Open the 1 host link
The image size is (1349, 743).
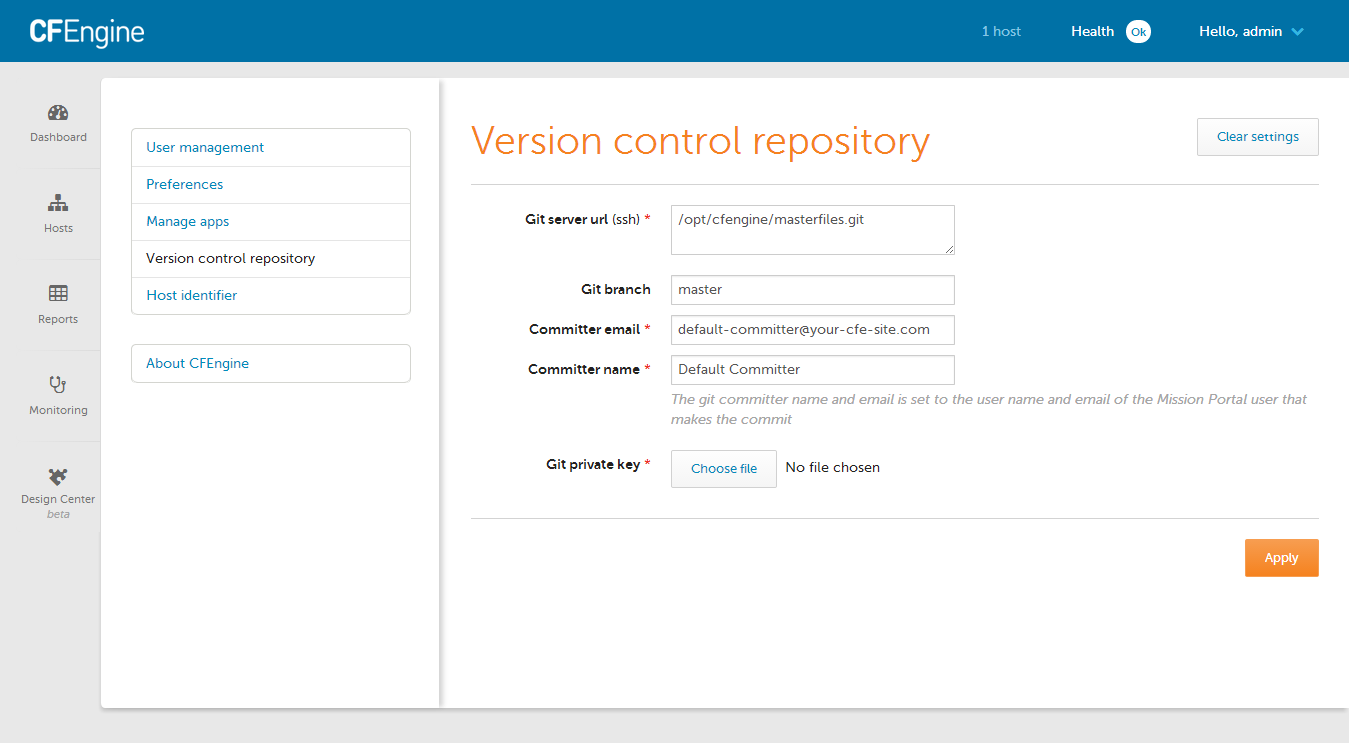1001,32
